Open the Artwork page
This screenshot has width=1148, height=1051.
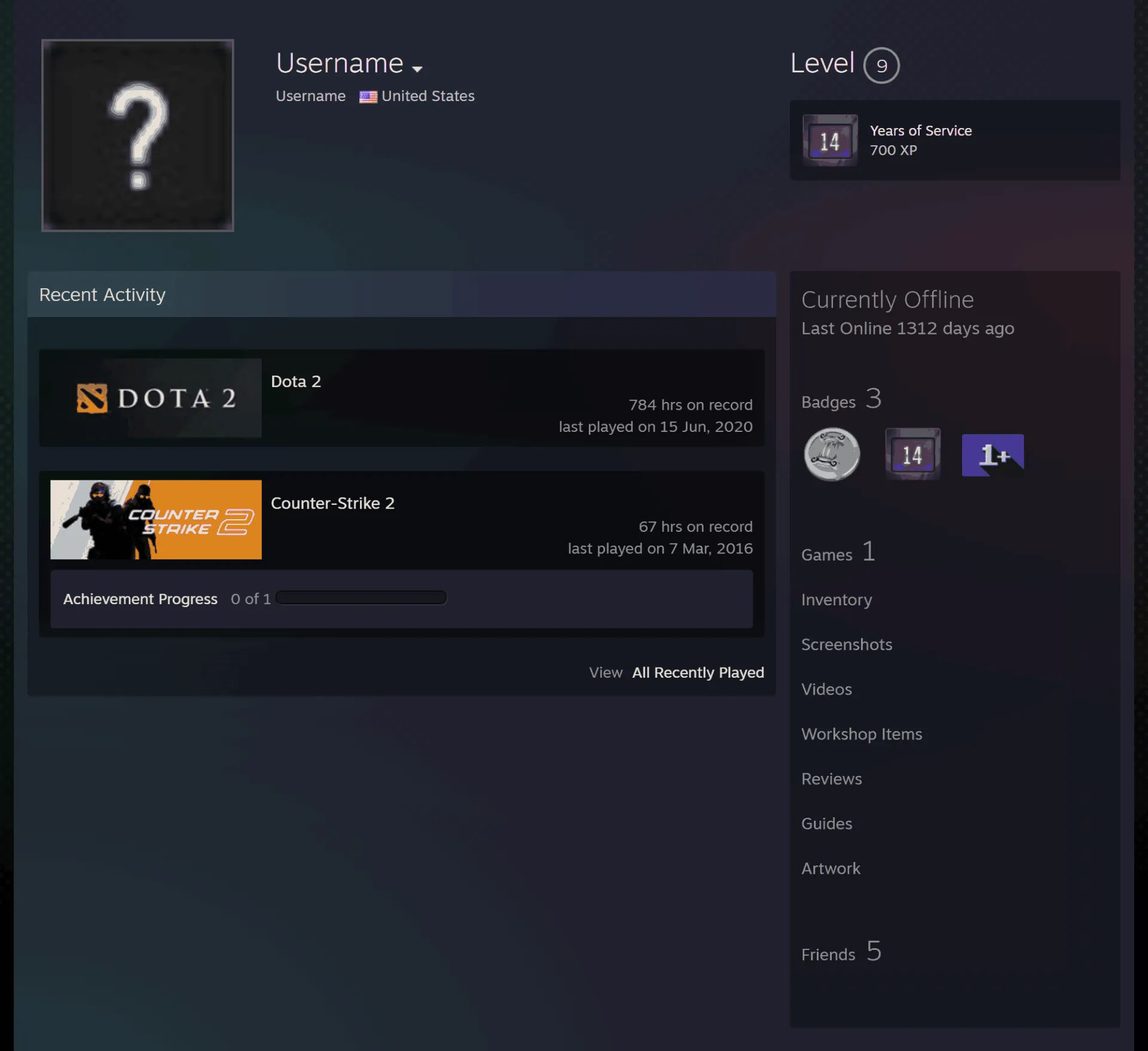(831, 869)
